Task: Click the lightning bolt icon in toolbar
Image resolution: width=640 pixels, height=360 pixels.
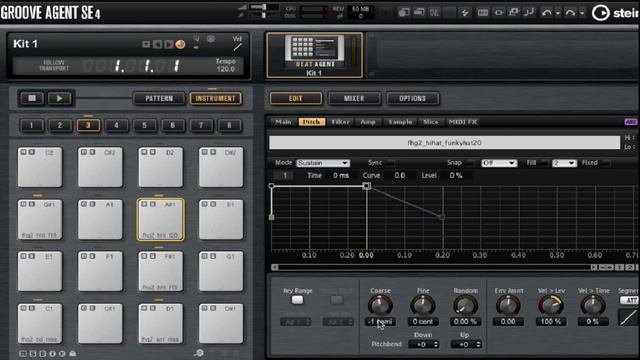Action: (465, 13)
